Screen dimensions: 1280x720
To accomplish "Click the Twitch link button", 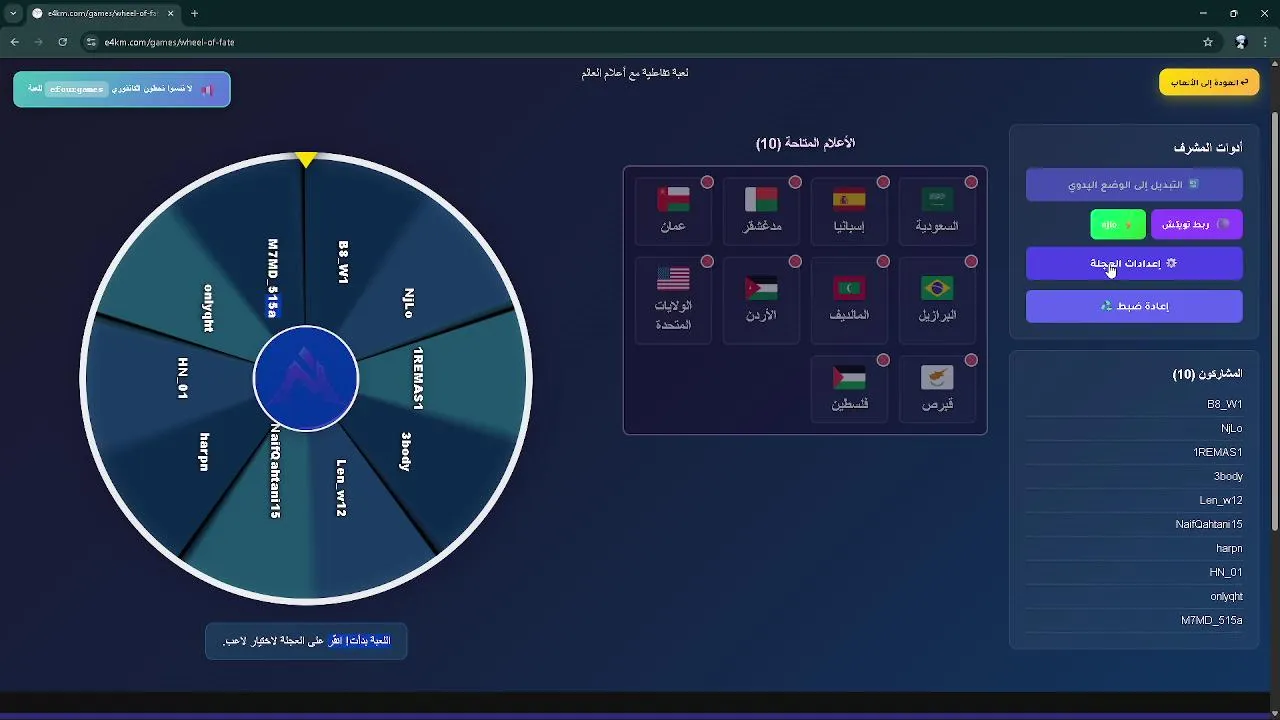I will (x=1196, y=224).
